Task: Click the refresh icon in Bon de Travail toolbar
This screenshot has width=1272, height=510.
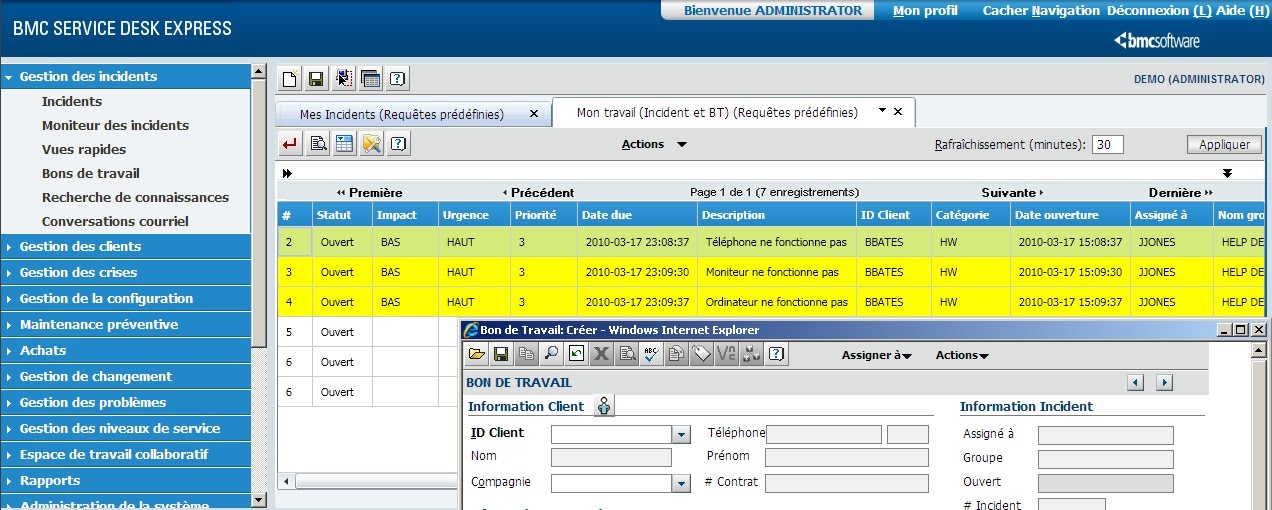Action: tap(577, 353)
